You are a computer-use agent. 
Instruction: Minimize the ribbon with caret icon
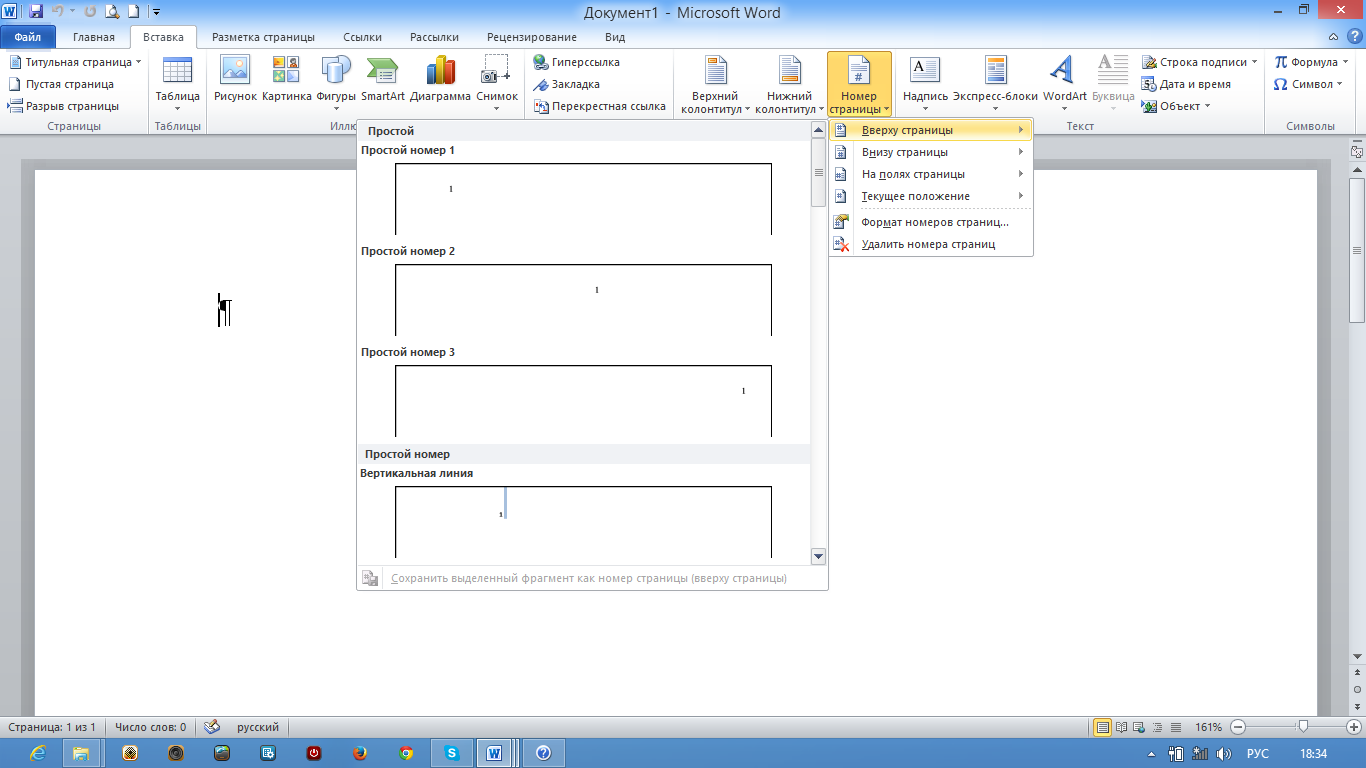(1335, 37)
